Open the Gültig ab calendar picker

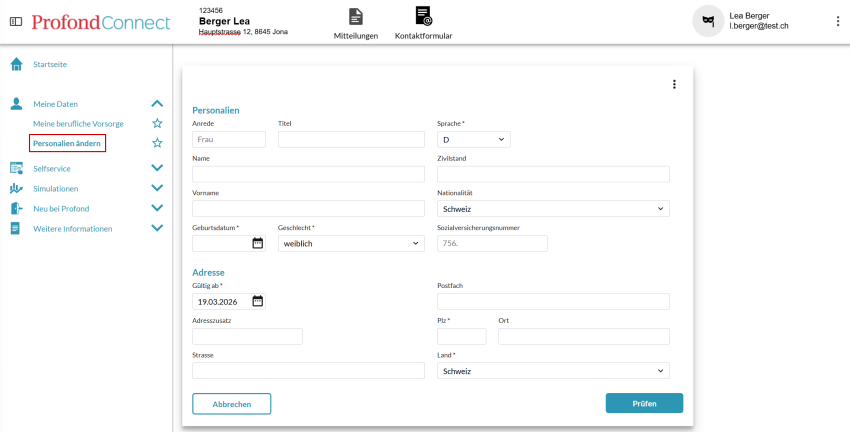(x=257, y=301)
